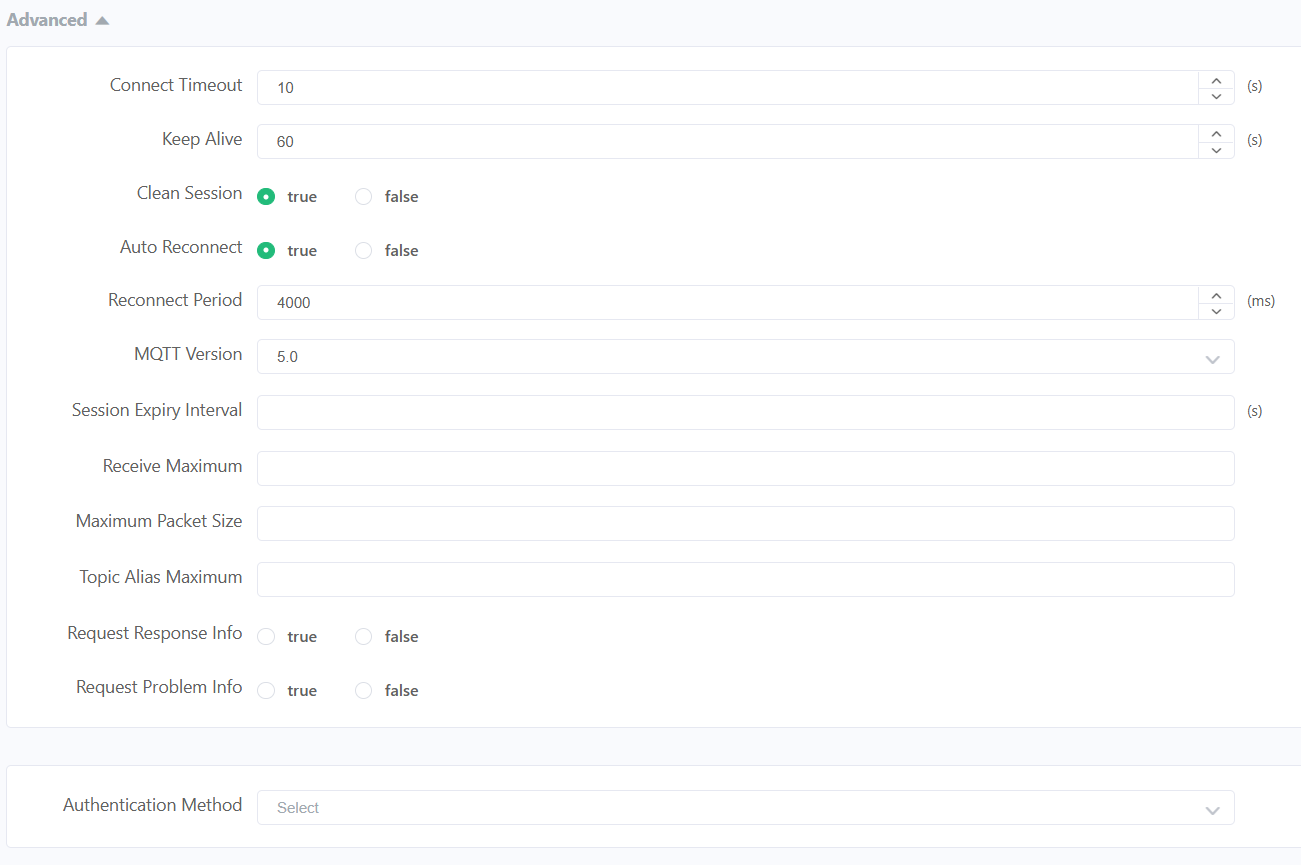
Task: Click the Topic Alias Maximum label
Action: click(161, 578)
